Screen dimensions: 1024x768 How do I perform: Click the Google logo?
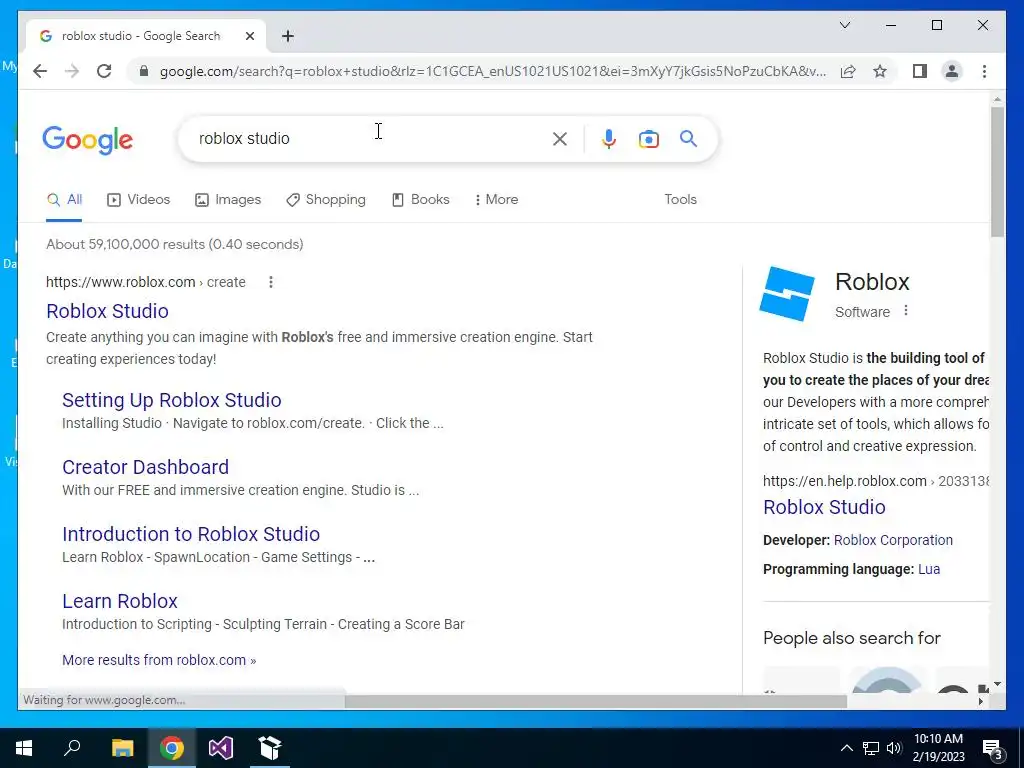click(88, 140)
